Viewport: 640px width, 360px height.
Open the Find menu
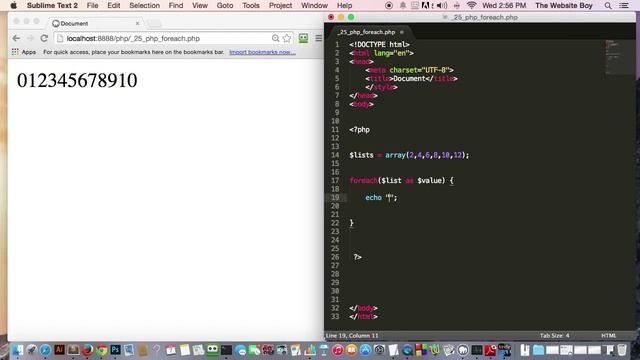[176, 5]
